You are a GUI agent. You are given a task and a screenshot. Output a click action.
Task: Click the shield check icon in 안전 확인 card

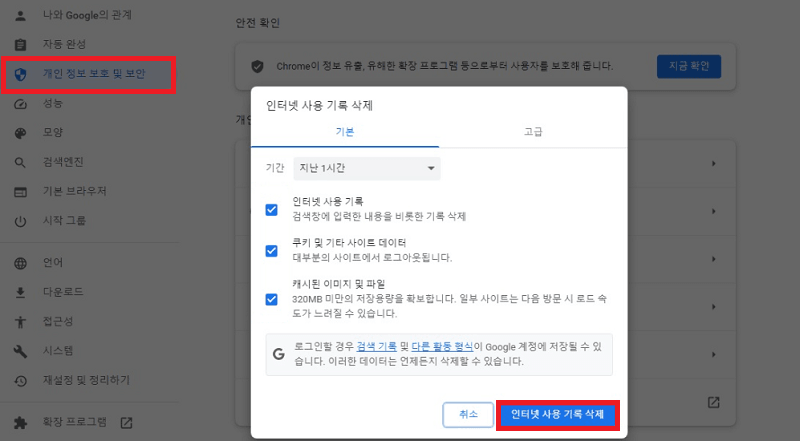tap(258, 66)
